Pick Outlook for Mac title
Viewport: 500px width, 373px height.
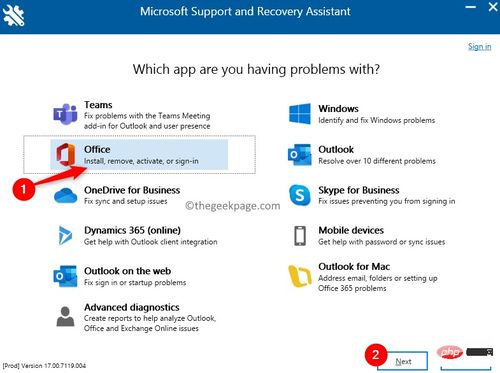click(354, 267)
